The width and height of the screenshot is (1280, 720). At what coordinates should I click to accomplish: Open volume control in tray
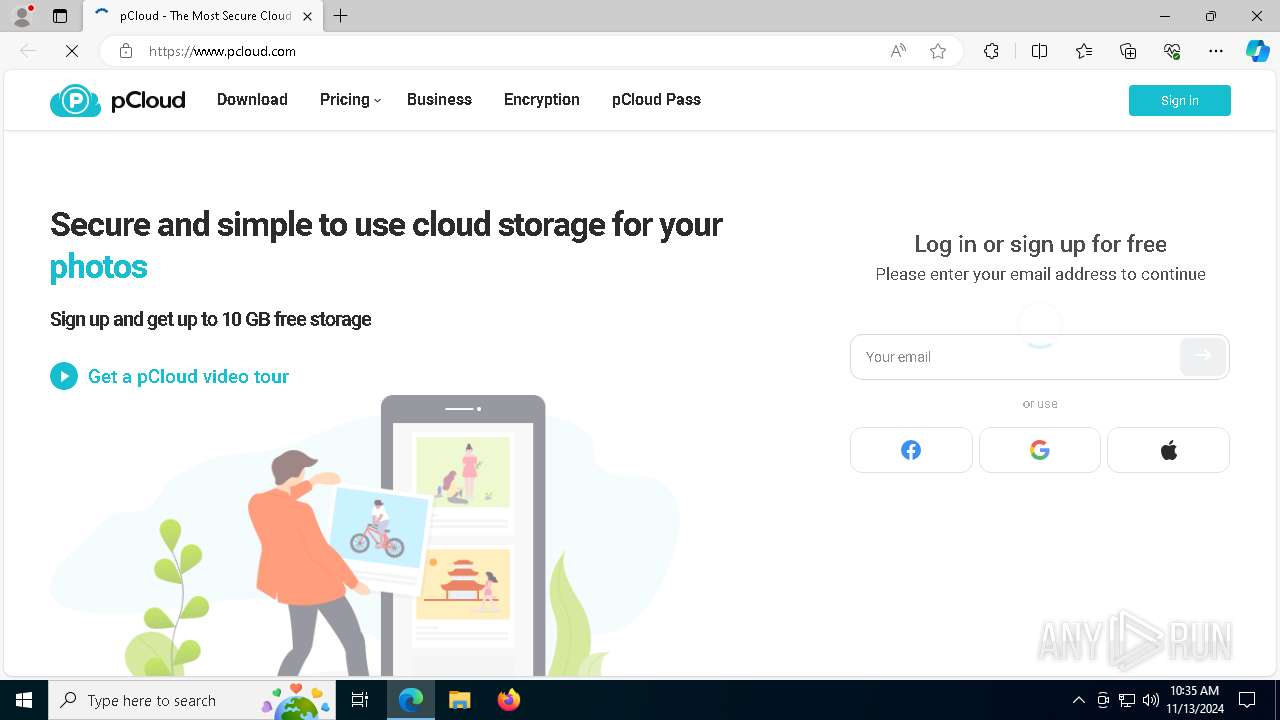[x=1151, y=700]
